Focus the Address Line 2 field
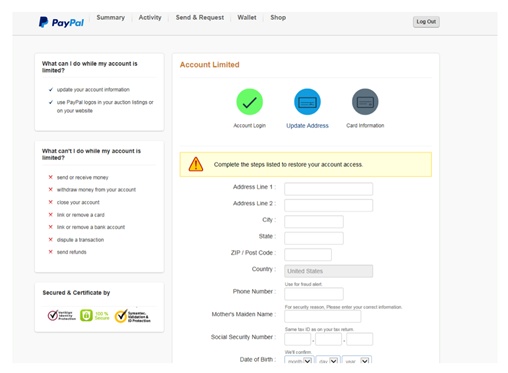The width and height of the screenshot is (508, 373). pyautogui.click(x=328, y=205)
